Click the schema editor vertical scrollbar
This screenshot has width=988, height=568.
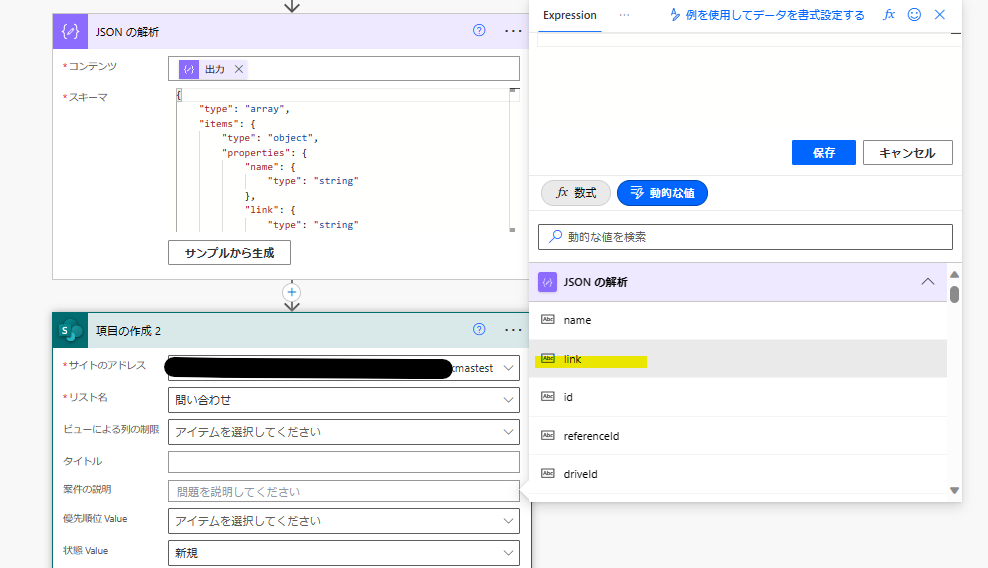(x=513, y=160)
